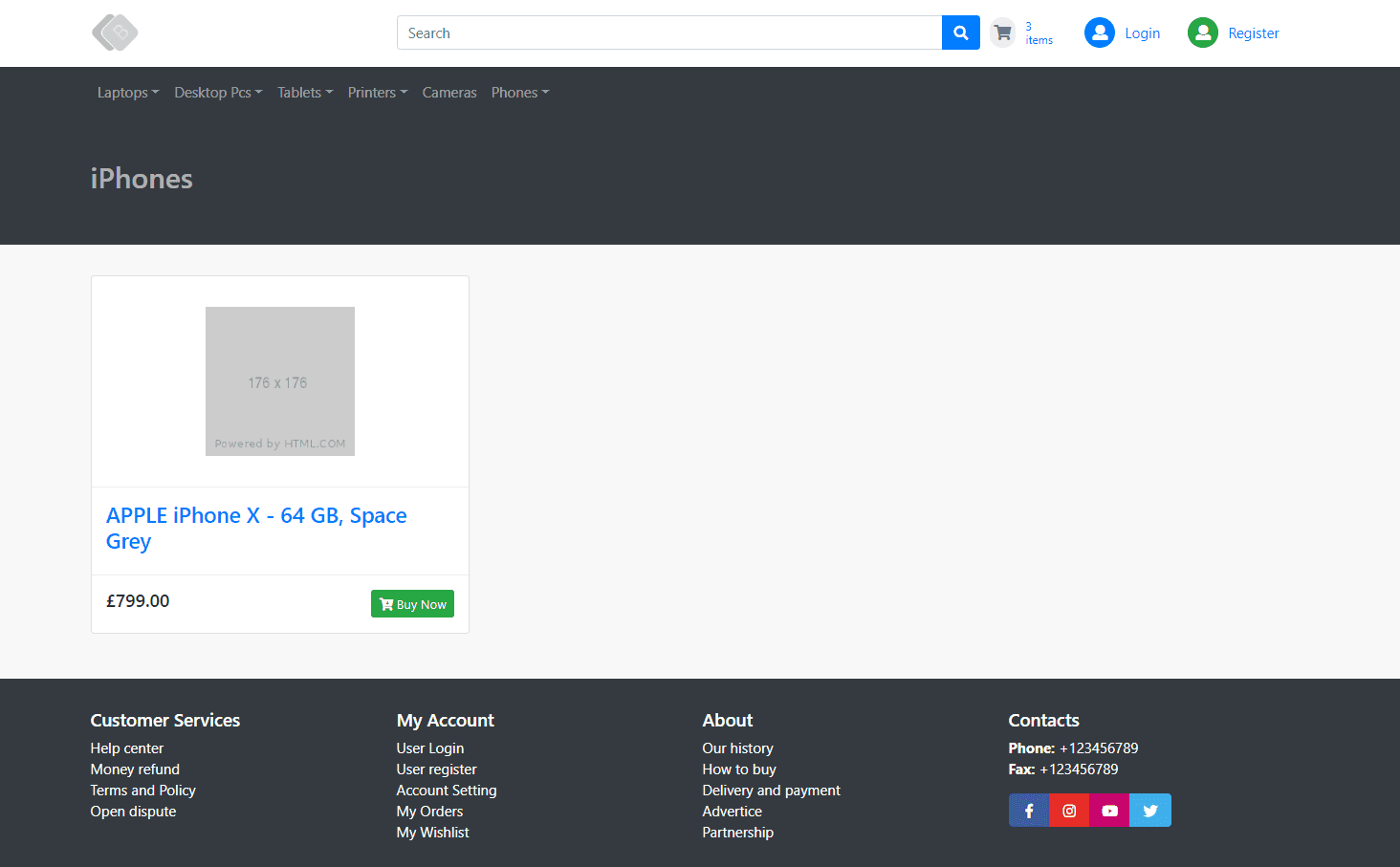Open the YouTube social icon
Screen dimensions: 1400x867
click(1109, 811)
